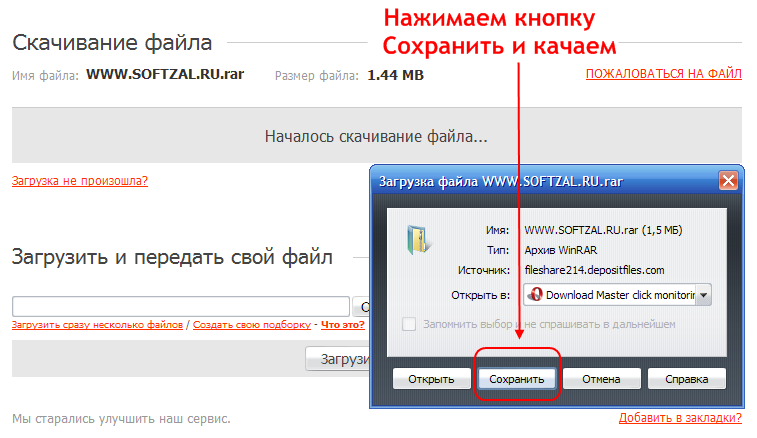757x438 pixels.
Task: Click dialog file name WWW.SOFTZAL.RU.rar (1,5 МБ)
Action: coord(603,230)
